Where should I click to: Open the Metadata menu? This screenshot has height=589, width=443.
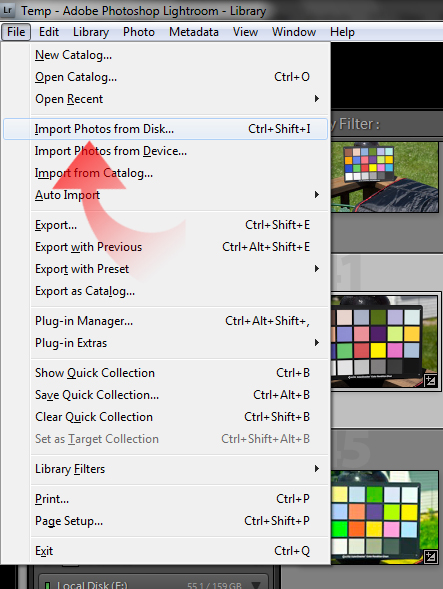click(194, 32)
